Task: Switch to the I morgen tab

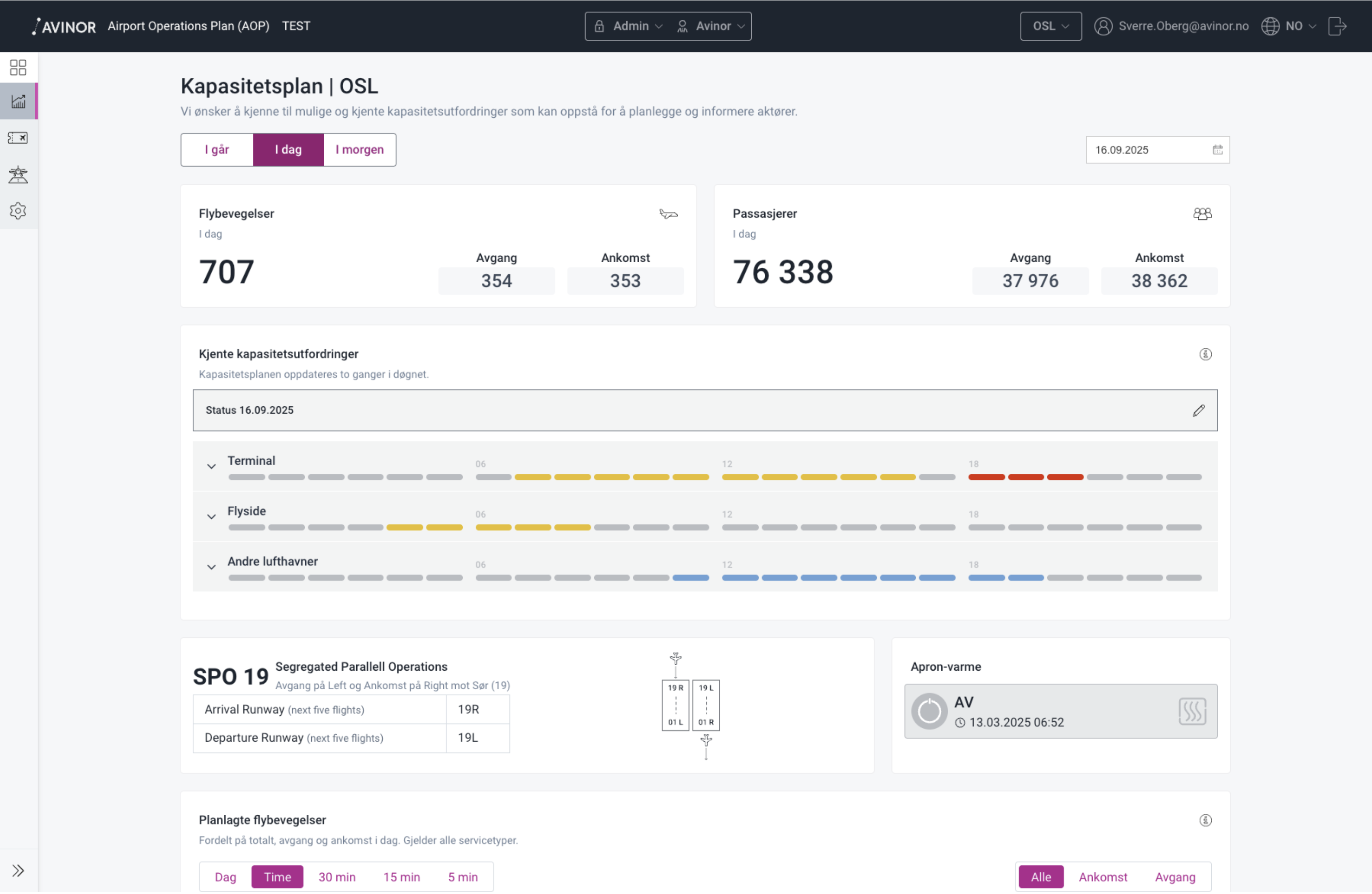Action: click(x=359, y=150)
